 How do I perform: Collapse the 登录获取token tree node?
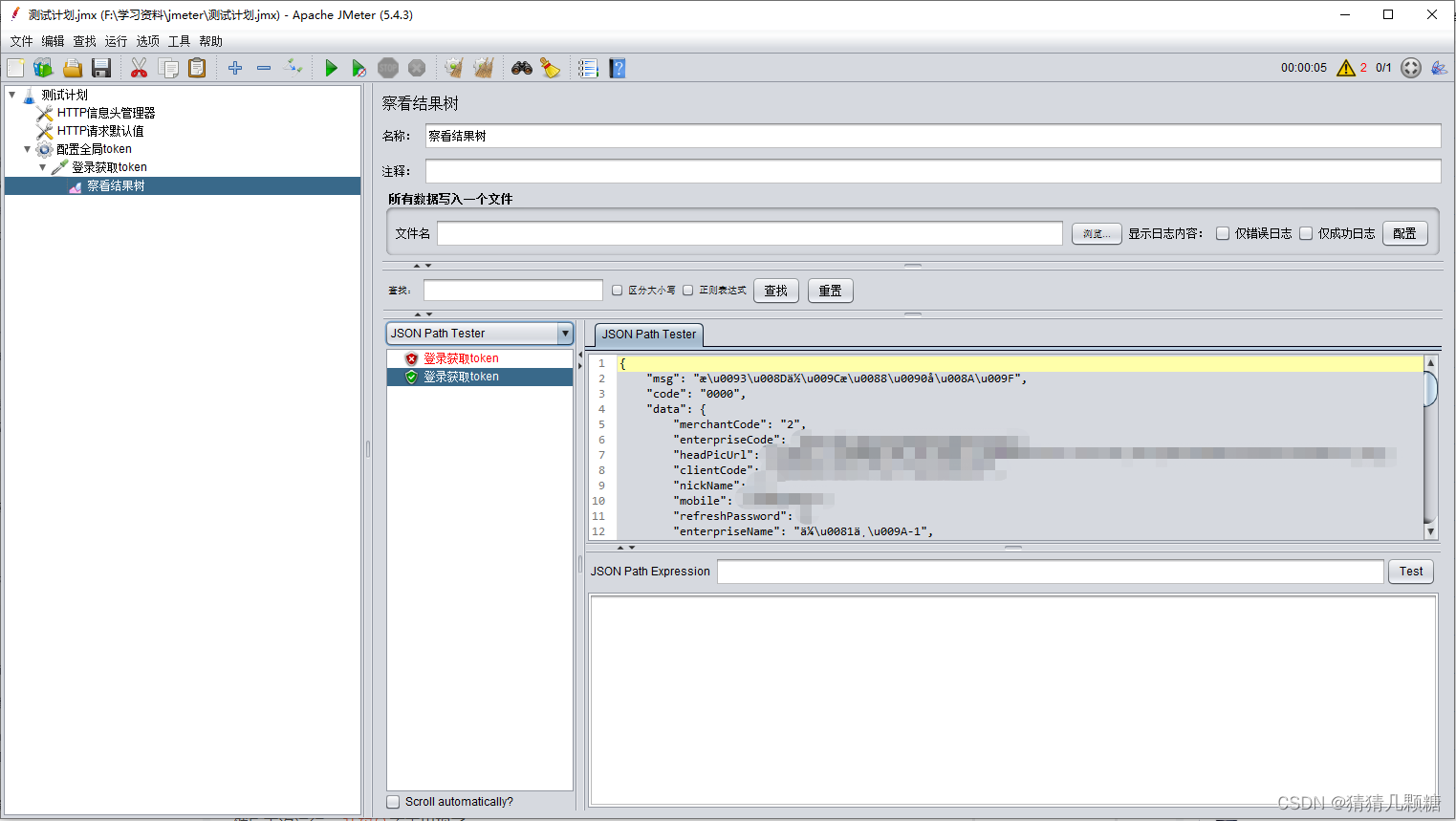[x=42, y=167]
